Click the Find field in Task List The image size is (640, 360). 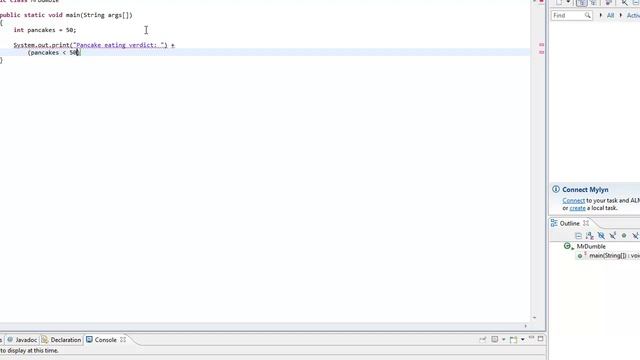tap(571, 16)
